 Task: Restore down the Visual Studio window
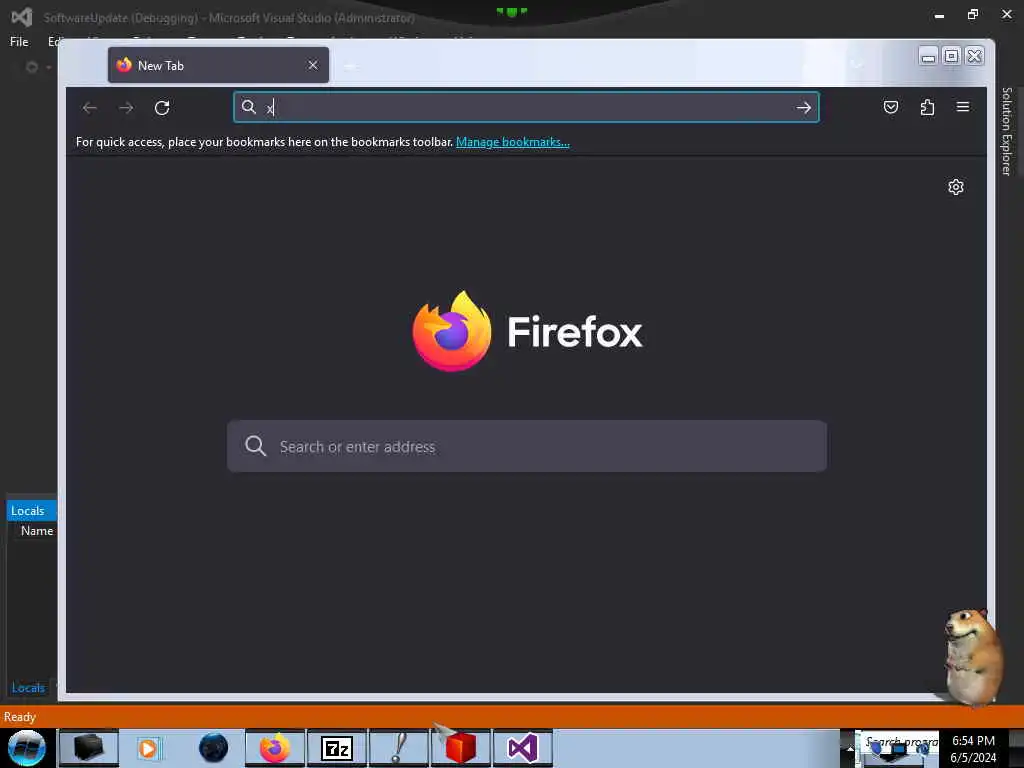point(973,14)
